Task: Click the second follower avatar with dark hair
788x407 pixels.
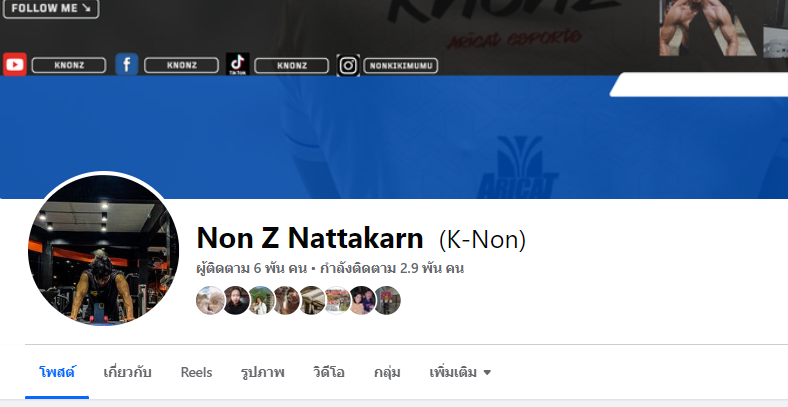Action: click(x=236, y=300)
